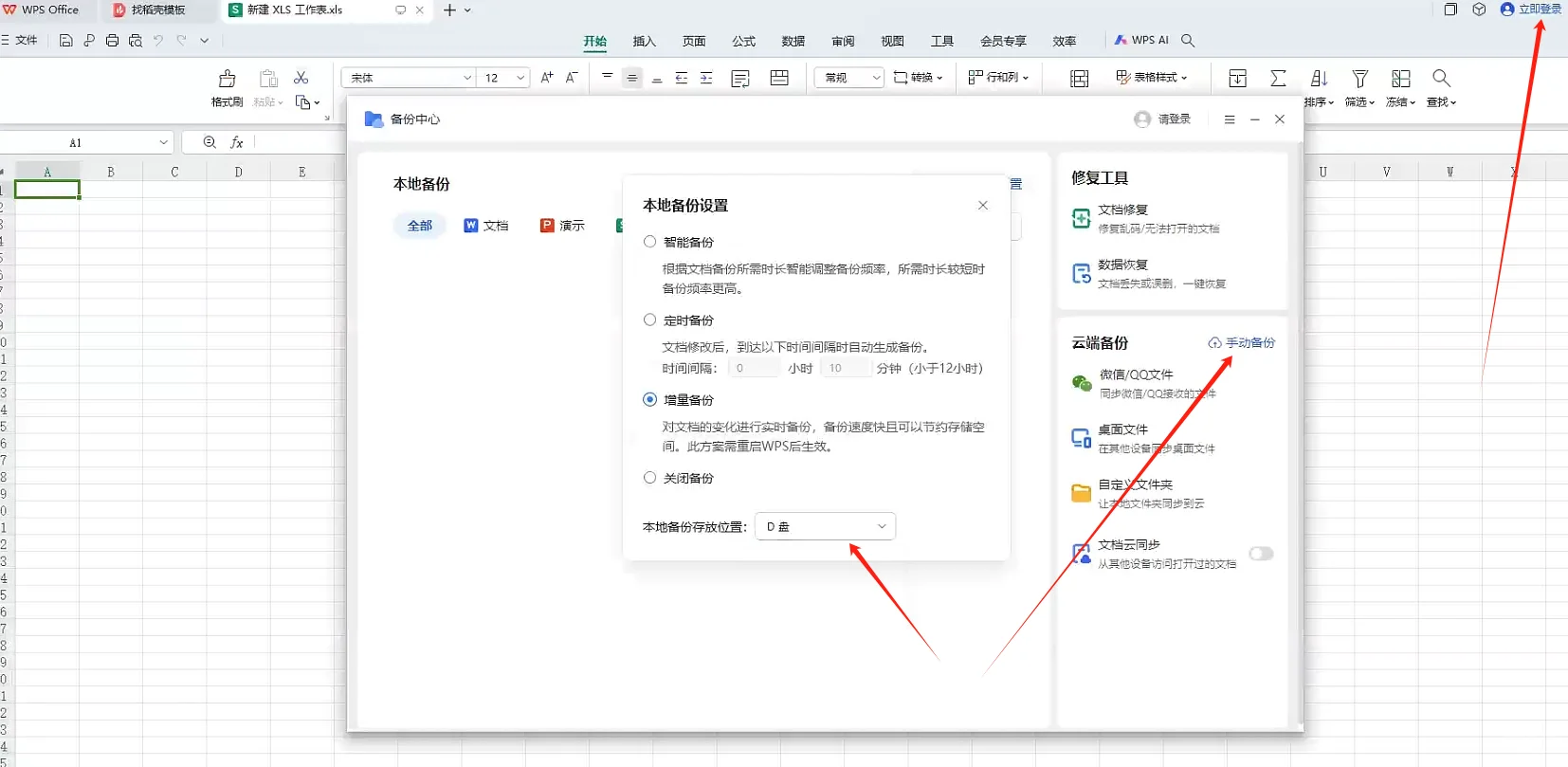Click the decrease indent icon
Screen dimensions: 1568x767
coord(682,78)
